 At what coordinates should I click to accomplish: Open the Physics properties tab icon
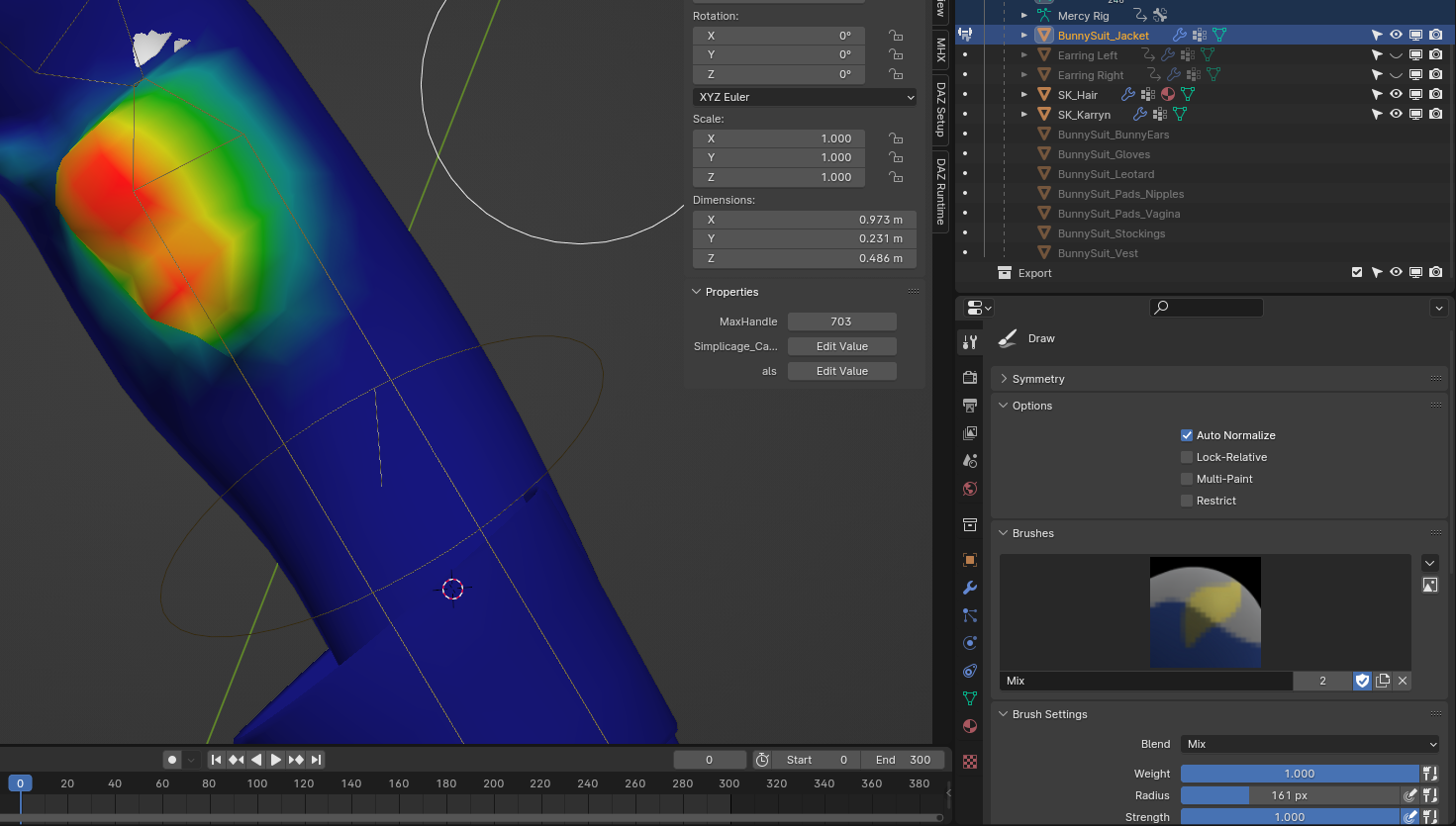tap(970, 643)
